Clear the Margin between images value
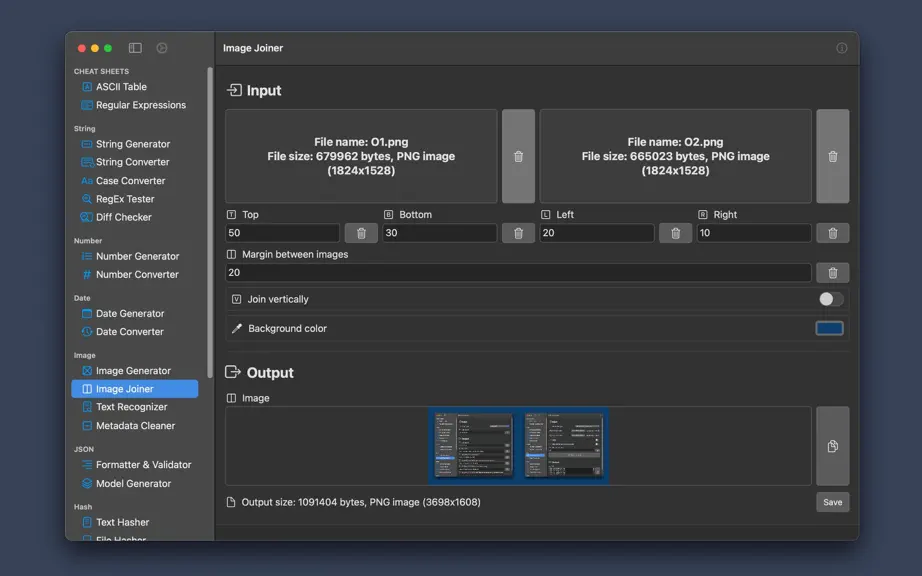The width and height of the screenshot is (922, 576). pos(833,273)
